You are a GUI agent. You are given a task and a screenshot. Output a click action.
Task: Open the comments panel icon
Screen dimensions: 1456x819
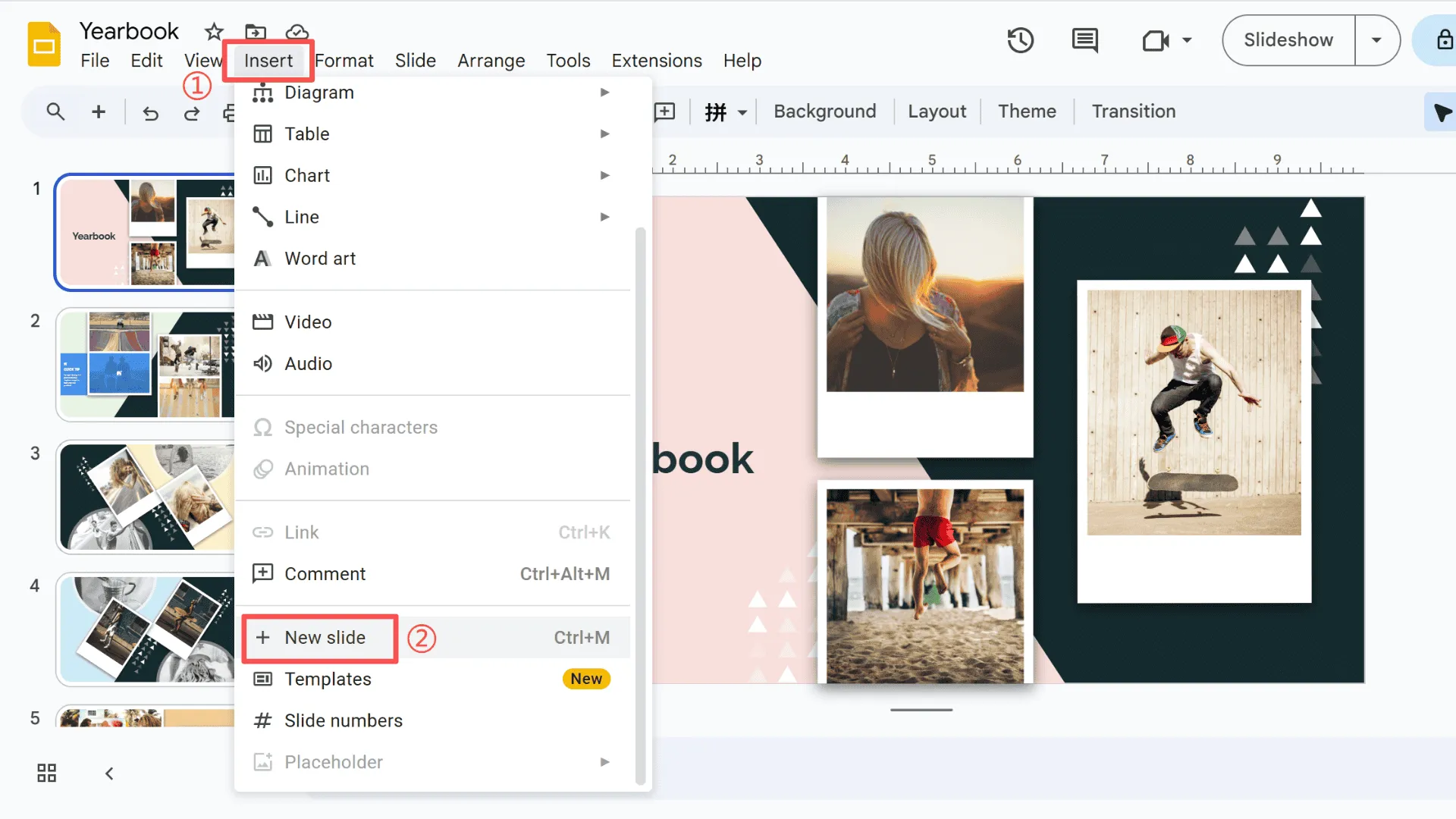click(1084, 40)
